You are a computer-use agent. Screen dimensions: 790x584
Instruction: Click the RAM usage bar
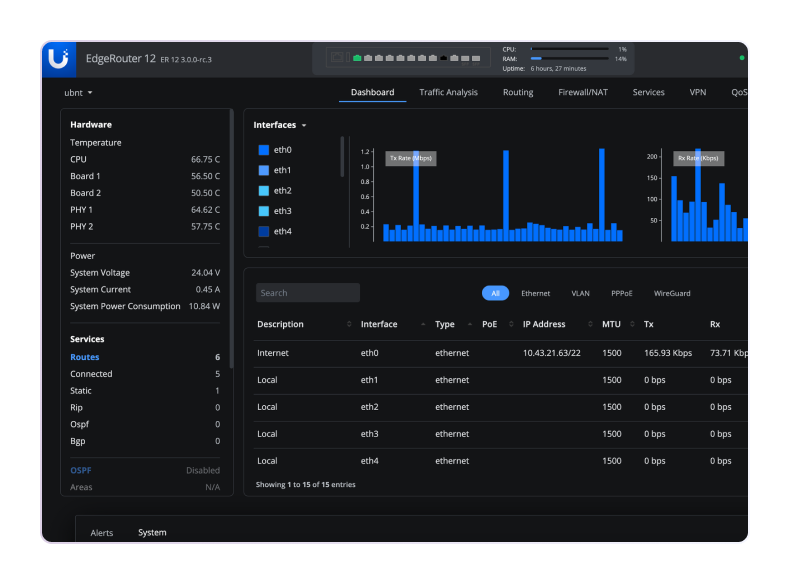pyautogui.click(x=569, y=59)
